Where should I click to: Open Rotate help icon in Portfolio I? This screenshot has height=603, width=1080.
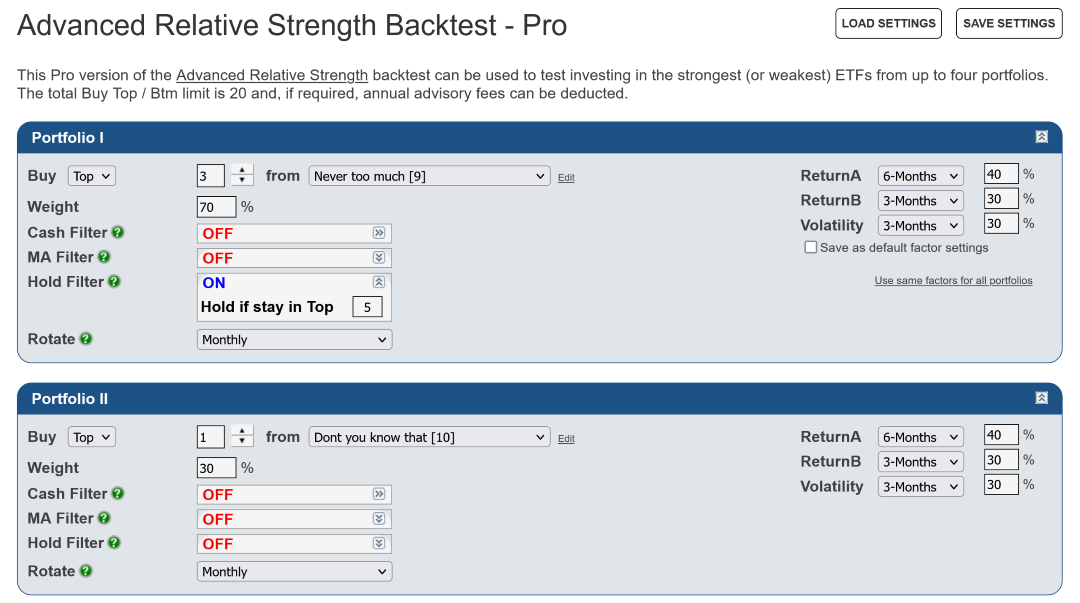[x=86, y=339]
